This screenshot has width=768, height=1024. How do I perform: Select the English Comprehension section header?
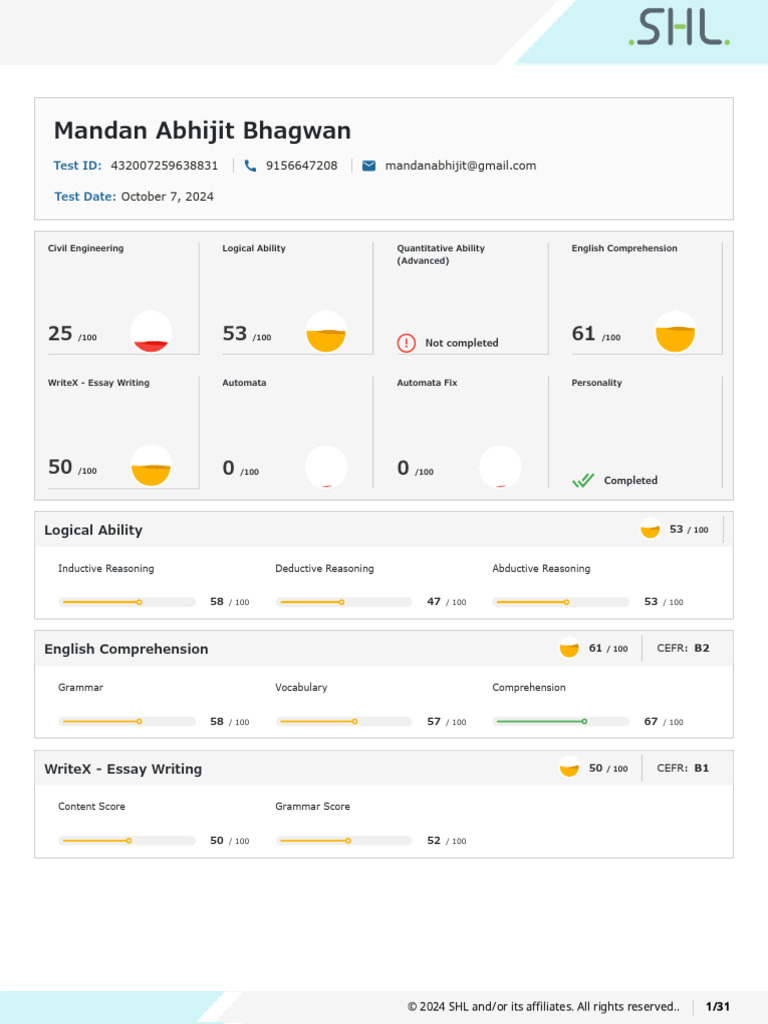click(126, 649)
